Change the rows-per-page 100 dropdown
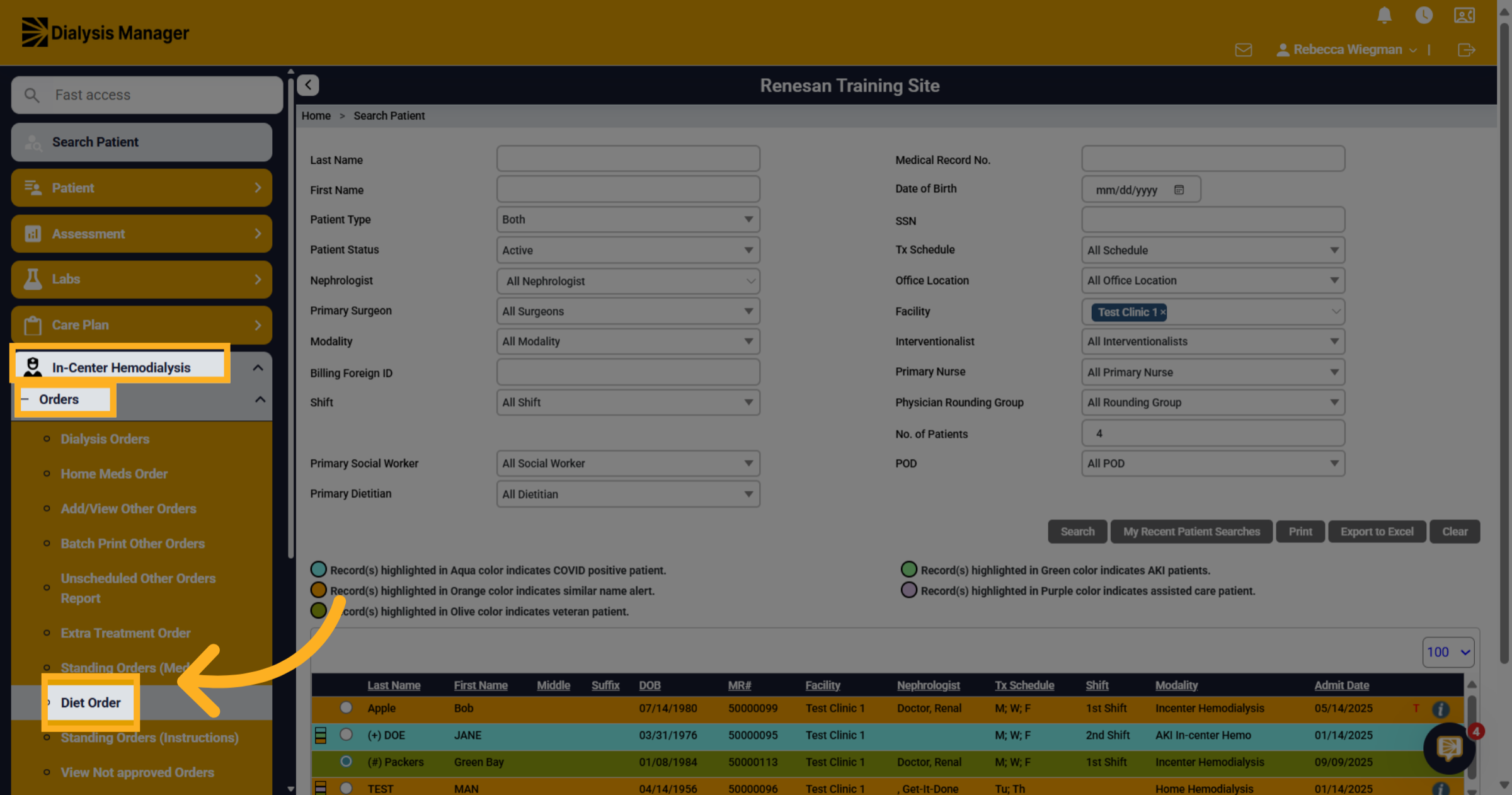Image resolution: width=1512 pixels, height=795 pixels. 1448,652
